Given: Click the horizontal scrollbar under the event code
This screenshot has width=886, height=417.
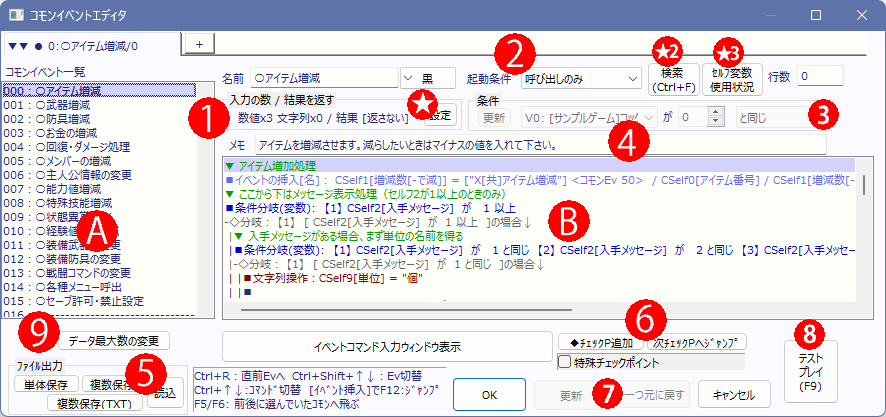Looking at the screenshot, I should tap(407, 310).
